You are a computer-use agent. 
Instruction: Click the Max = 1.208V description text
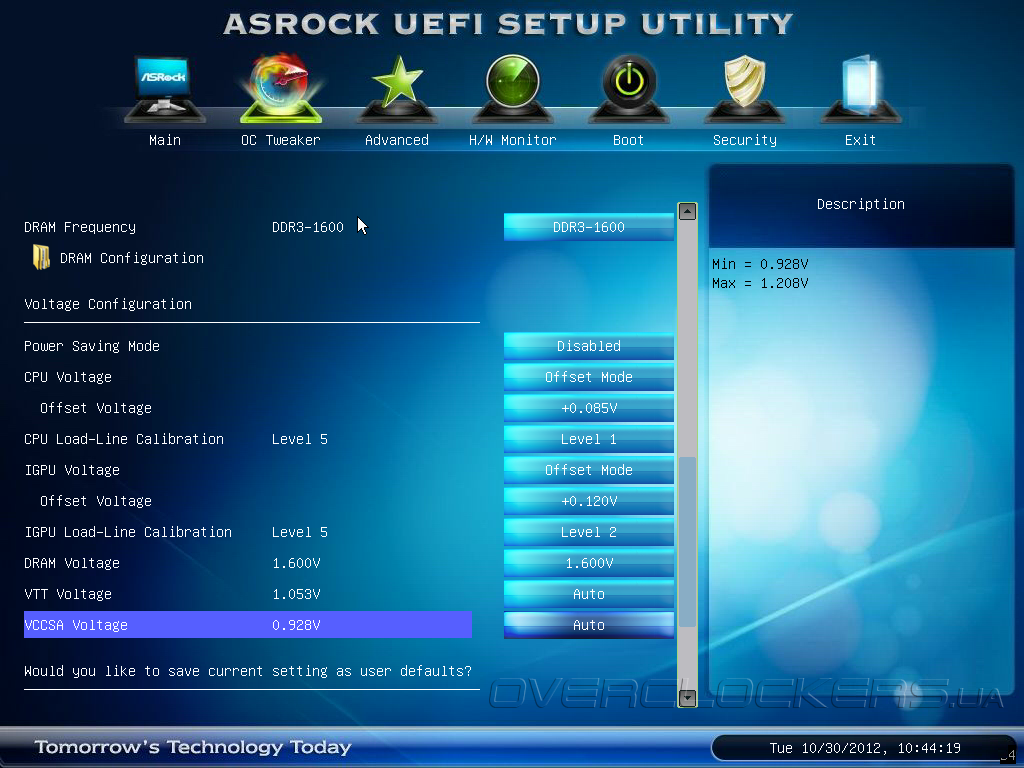click(x=760, y=283)
